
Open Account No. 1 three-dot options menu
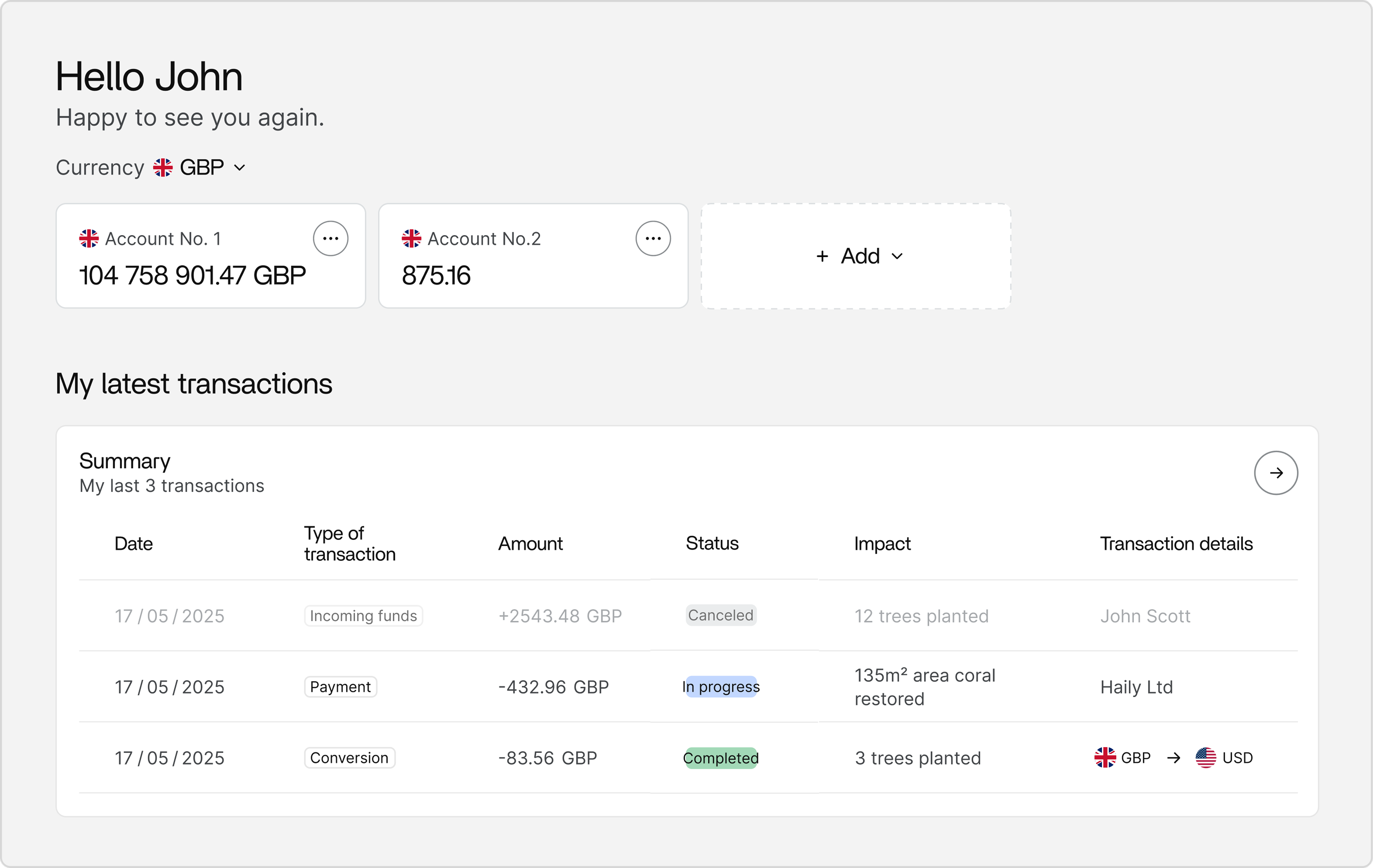[331, 238]
